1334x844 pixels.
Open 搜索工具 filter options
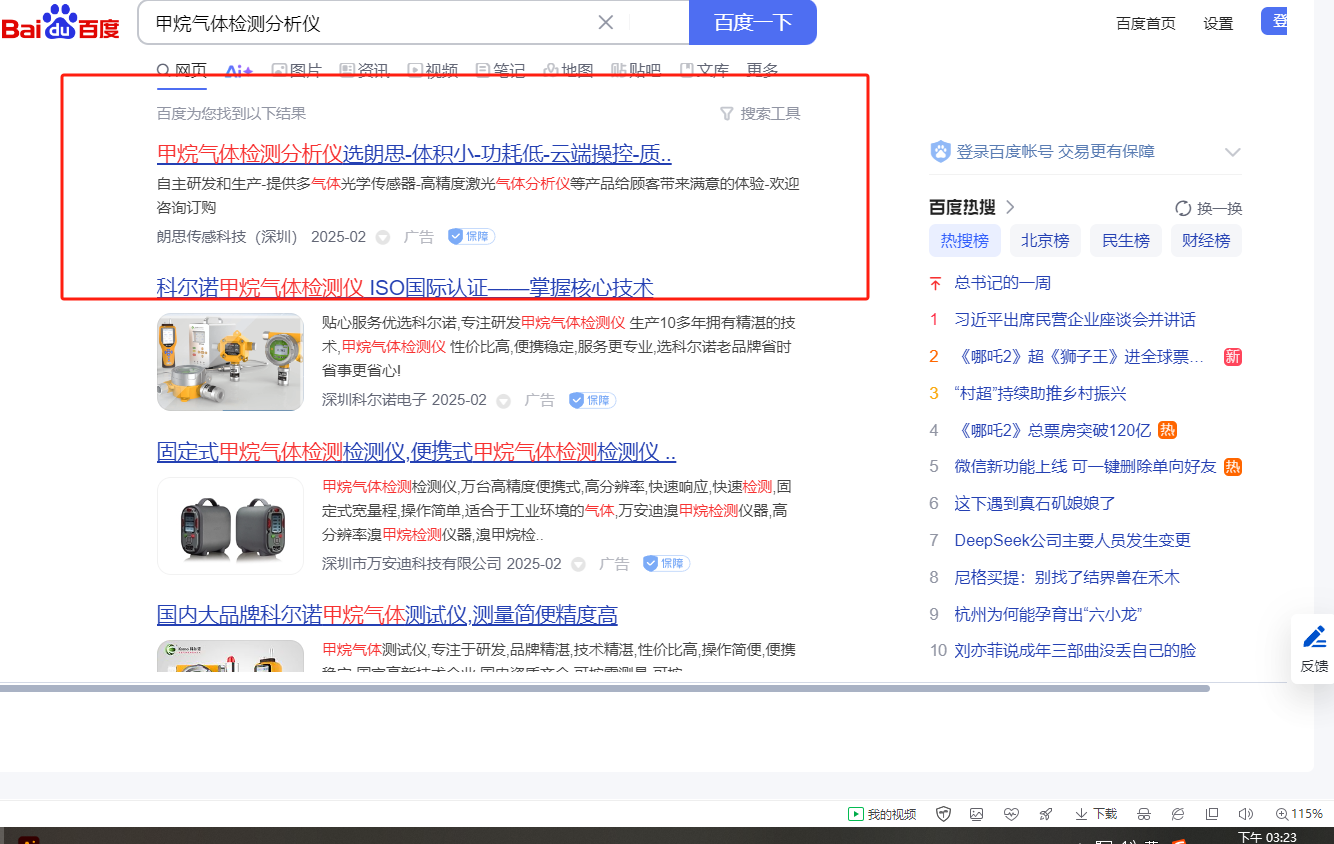pos(760,113)
